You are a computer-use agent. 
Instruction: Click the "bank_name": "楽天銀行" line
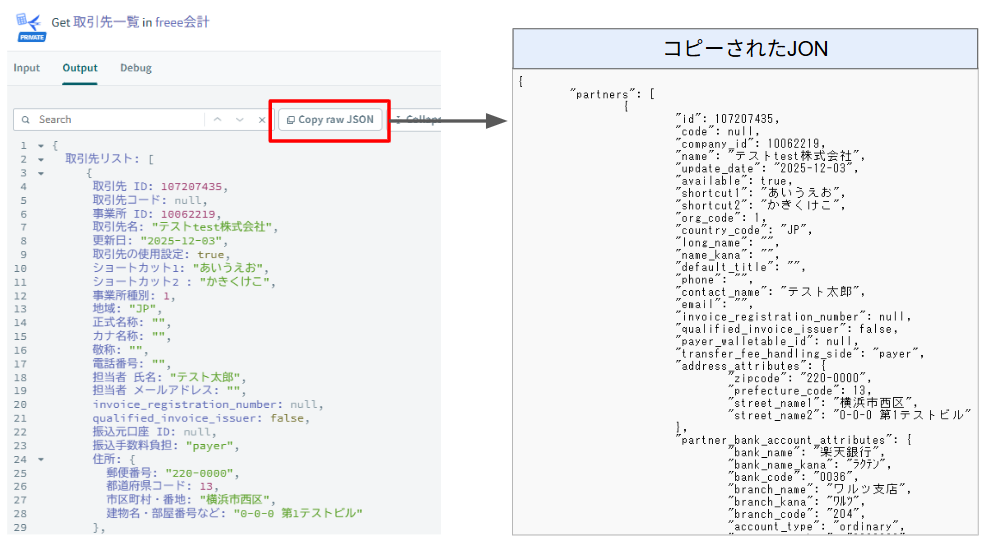[x=807, y=452]
